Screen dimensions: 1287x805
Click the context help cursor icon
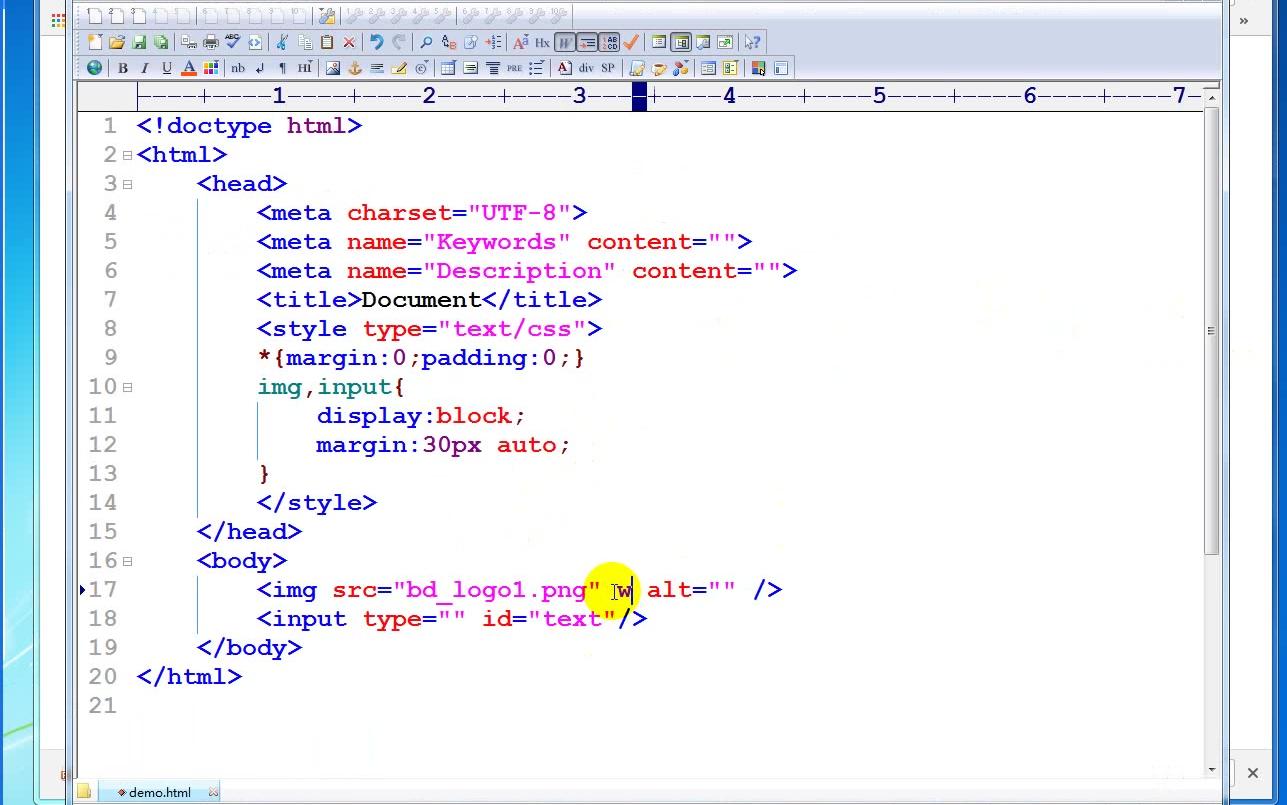pos(752,42)
